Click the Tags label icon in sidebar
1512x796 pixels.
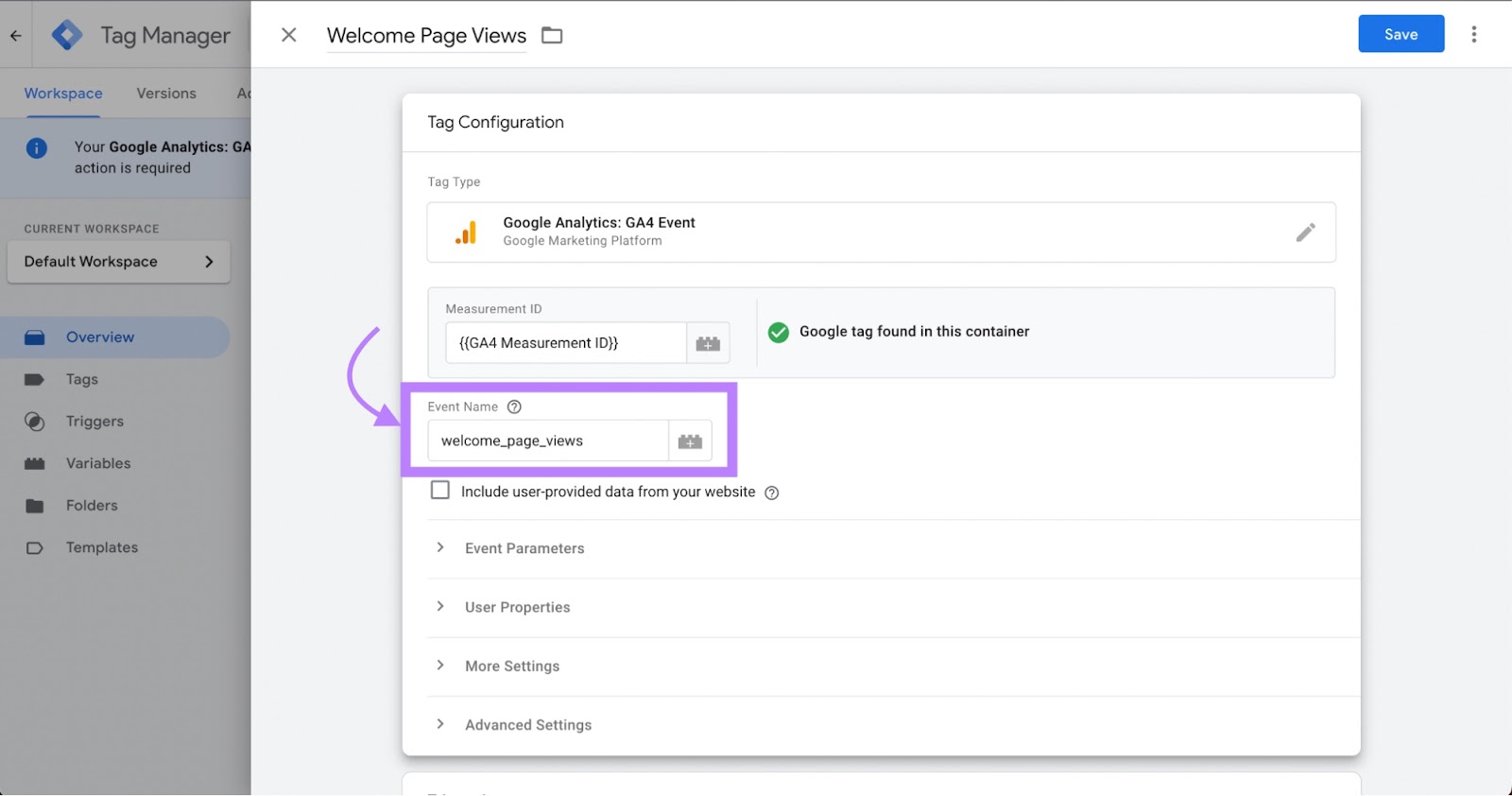[x=35, y=380]
